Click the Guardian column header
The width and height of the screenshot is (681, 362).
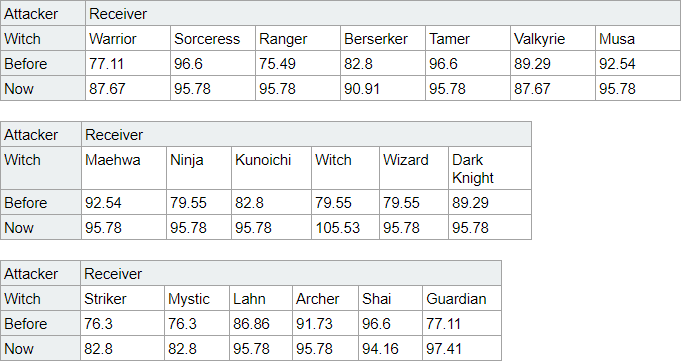(x=462, y=299)
